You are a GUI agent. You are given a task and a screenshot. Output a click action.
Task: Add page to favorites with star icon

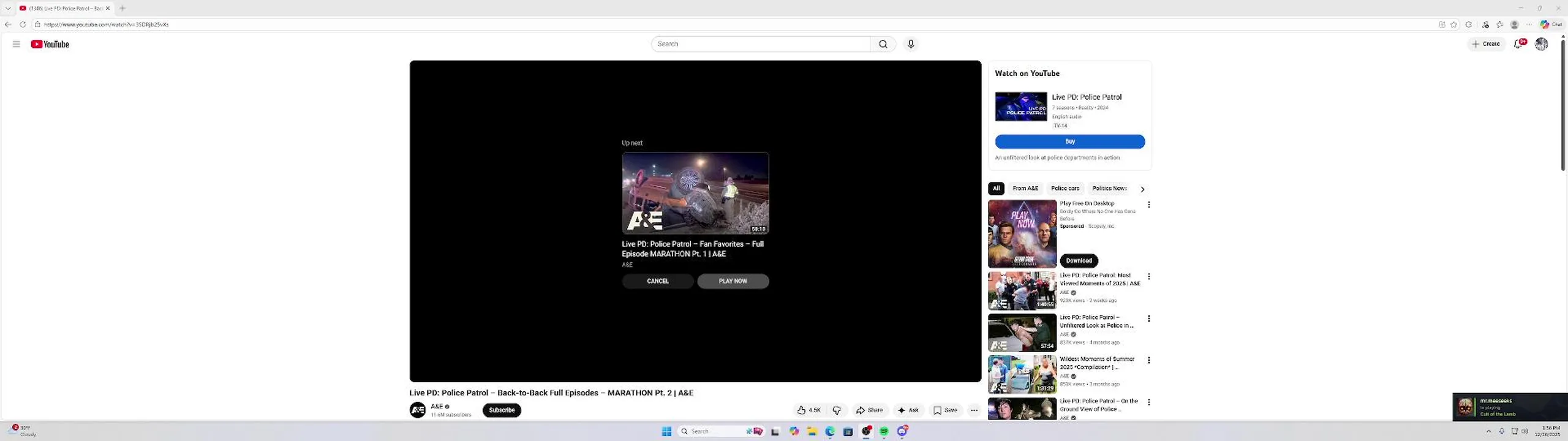click(x=1453, y=24)
